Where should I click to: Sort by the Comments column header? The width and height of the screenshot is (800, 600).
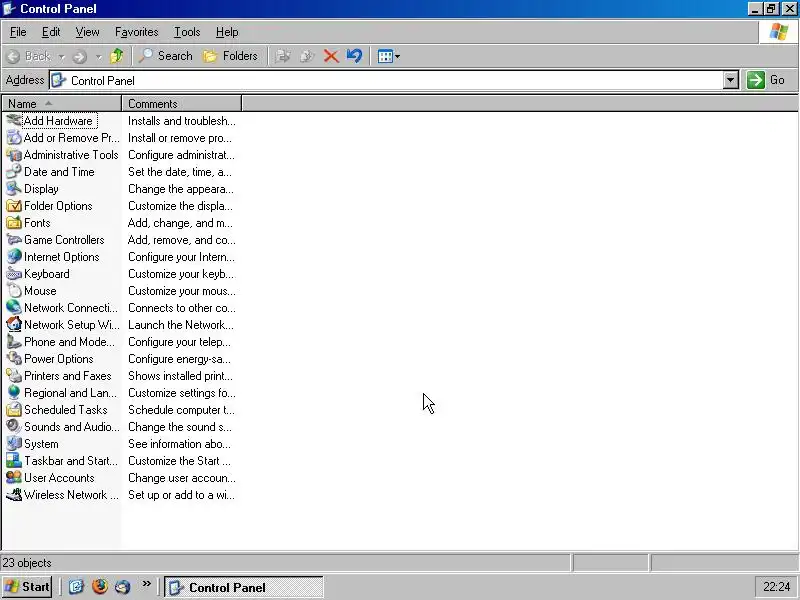(182, 104)
